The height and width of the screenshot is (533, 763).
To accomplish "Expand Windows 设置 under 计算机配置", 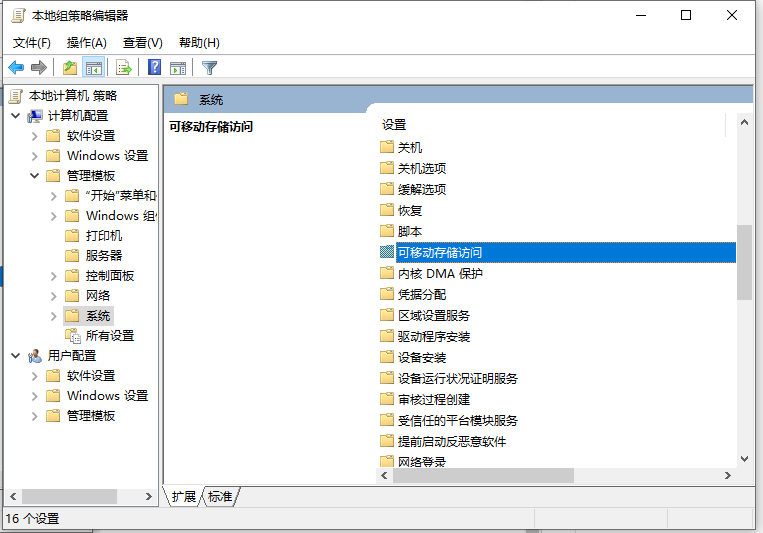I will (35, 156).
